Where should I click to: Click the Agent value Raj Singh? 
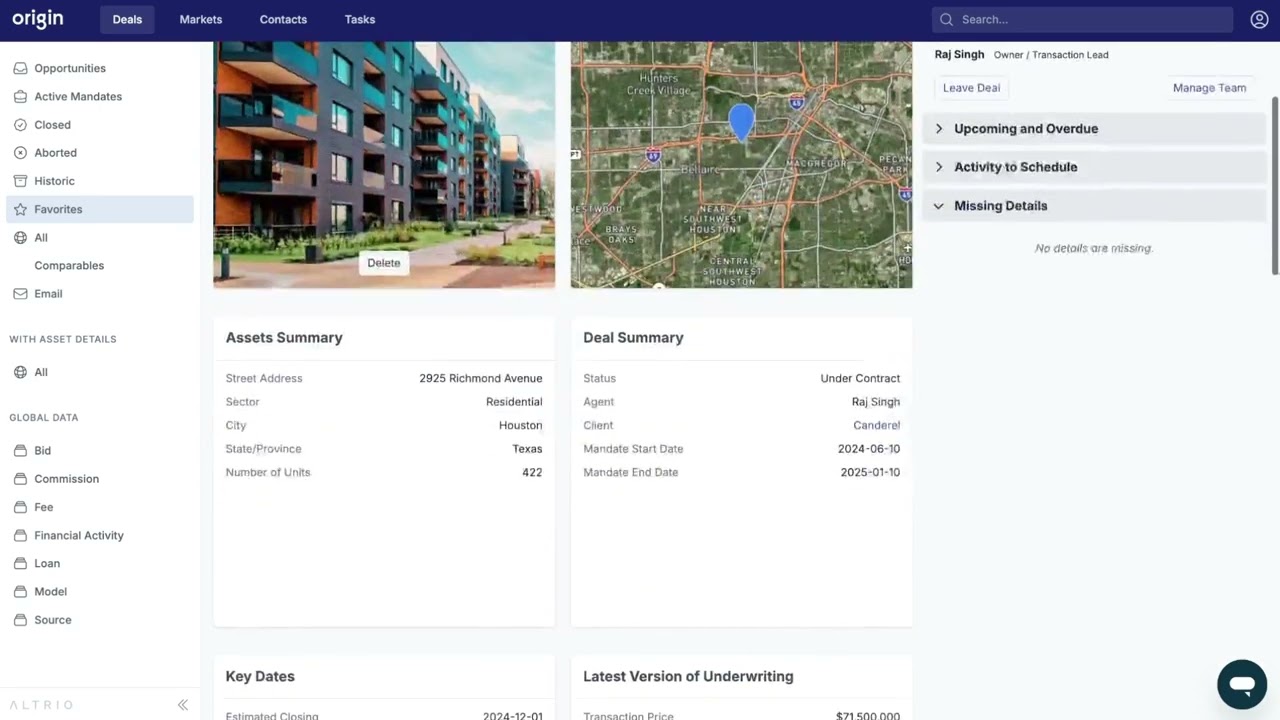[x=876, y=402]
